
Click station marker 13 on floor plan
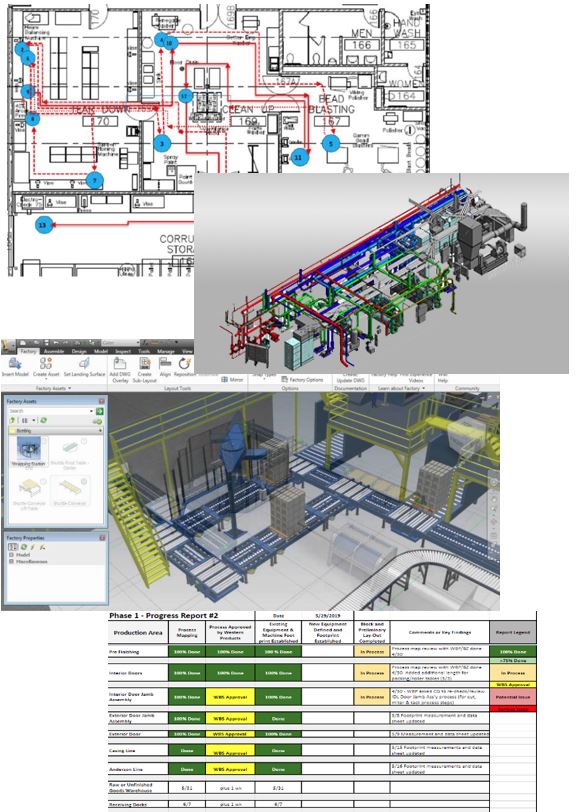(43, 225)
